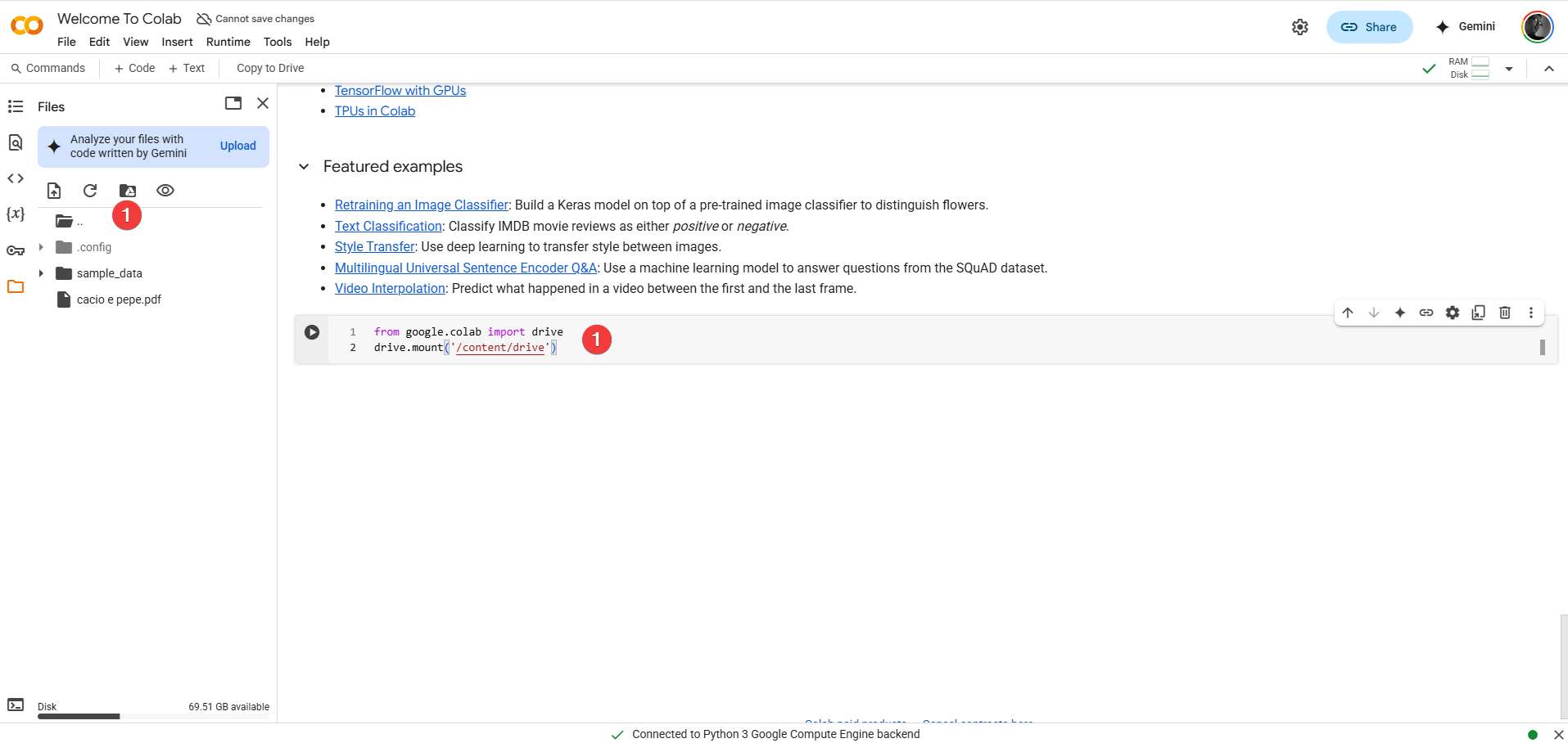
Task: Open the Colab logo home
Action: 27,25
